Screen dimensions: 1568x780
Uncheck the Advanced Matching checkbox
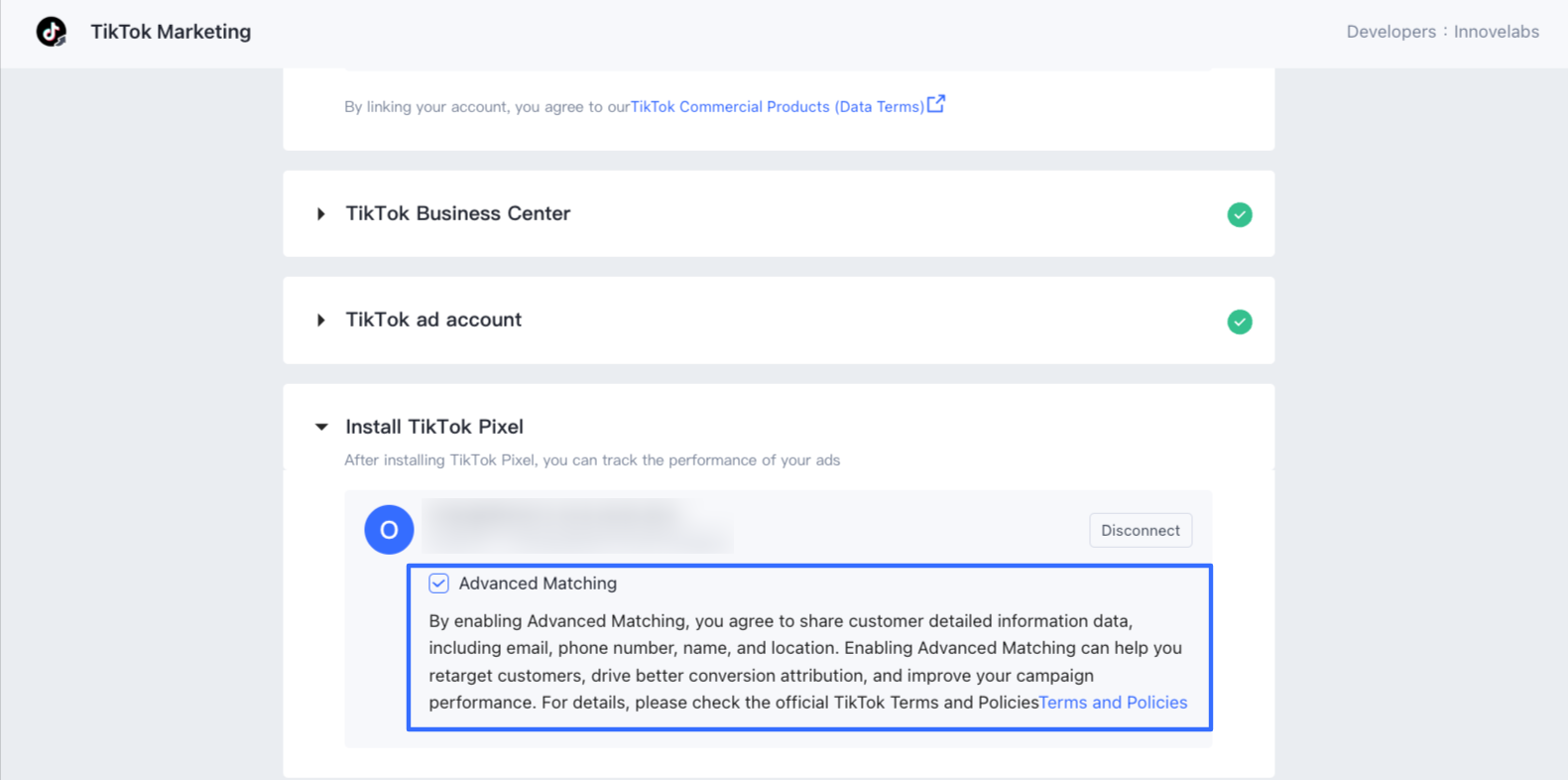coord(438,584)
